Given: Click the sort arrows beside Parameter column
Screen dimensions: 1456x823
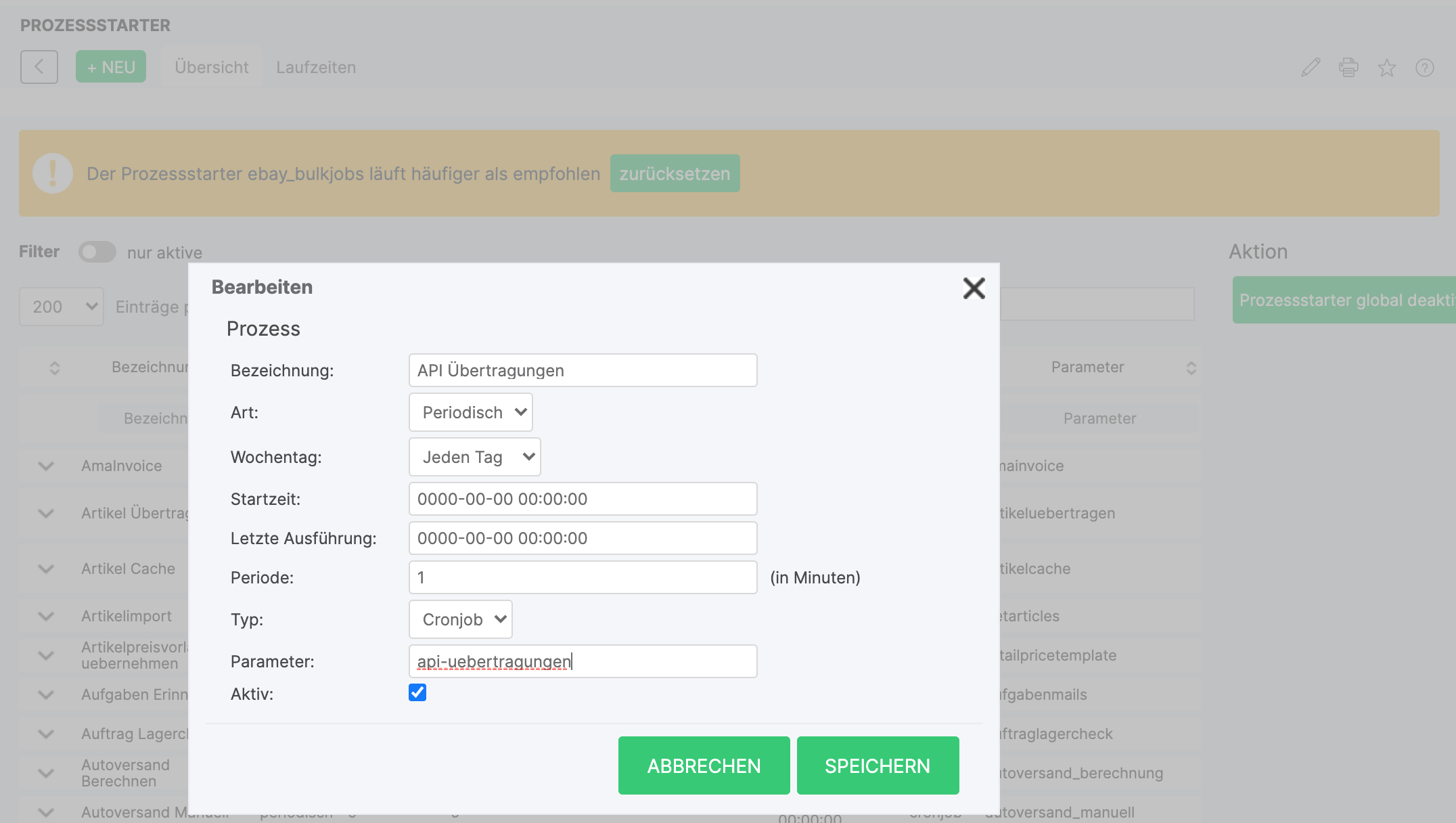Looking at the screenshot, I should point(1191,368).
